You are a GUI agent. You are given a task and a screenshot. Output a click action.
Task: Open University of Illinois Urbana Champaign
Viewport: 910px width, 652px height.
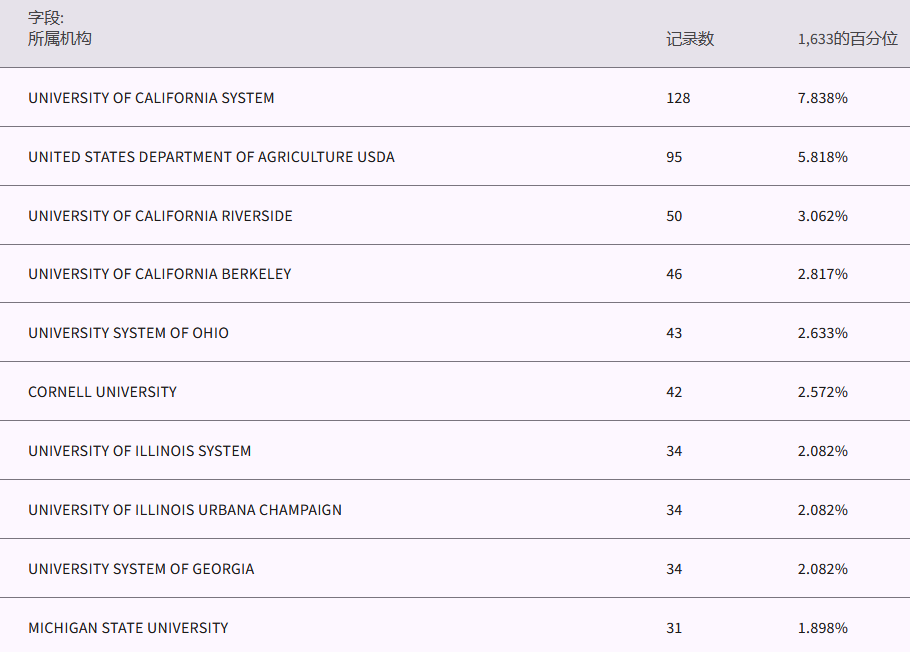tap(185, 510)
